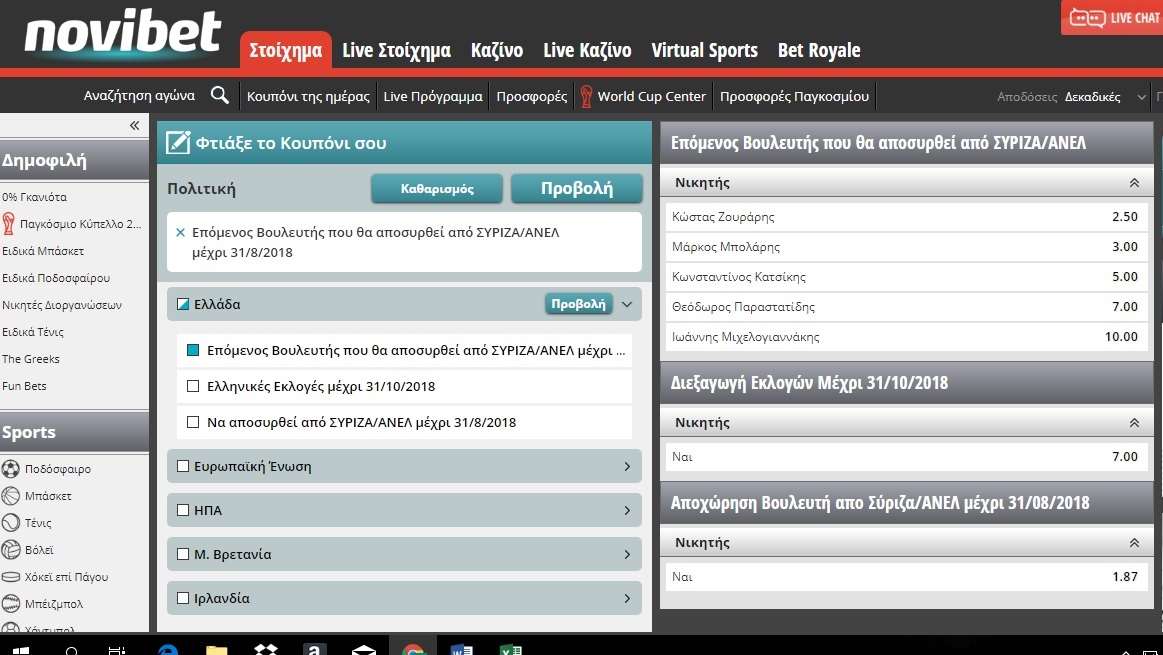Select Ναι at 7.00 for Διεξαγωγή Εκλογών
The width and height of the screenshot is (1163, 655).
pos(905,457)
